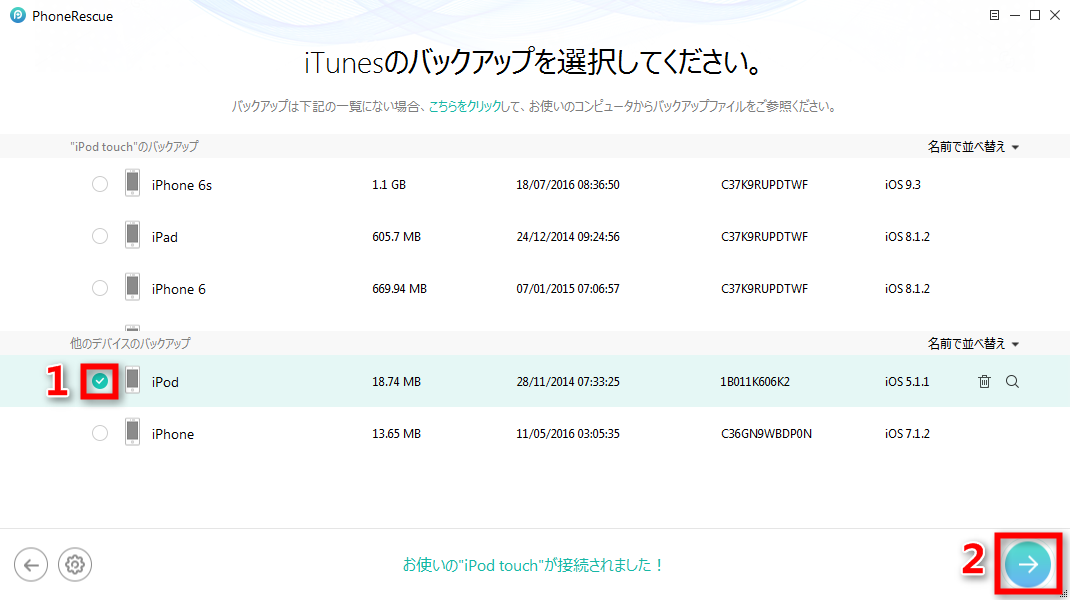Click serial 1B011K606K2
Screen dimensions: 1070x600
click(755, 381)
